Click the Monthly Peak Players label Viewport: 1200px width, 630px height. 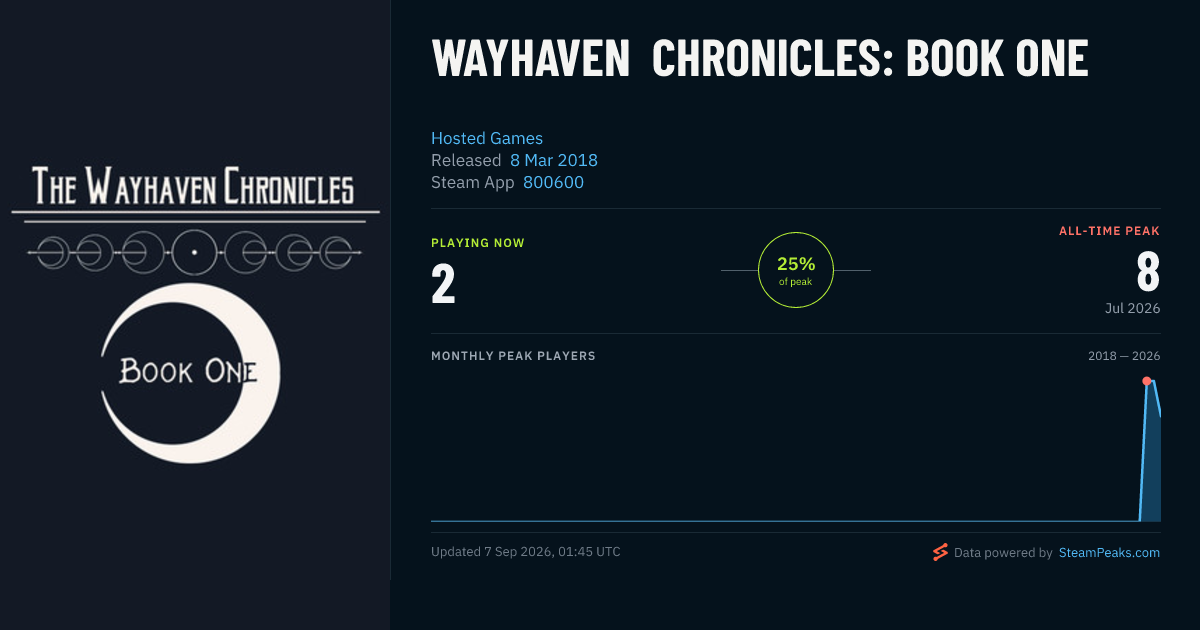point(513,356)
